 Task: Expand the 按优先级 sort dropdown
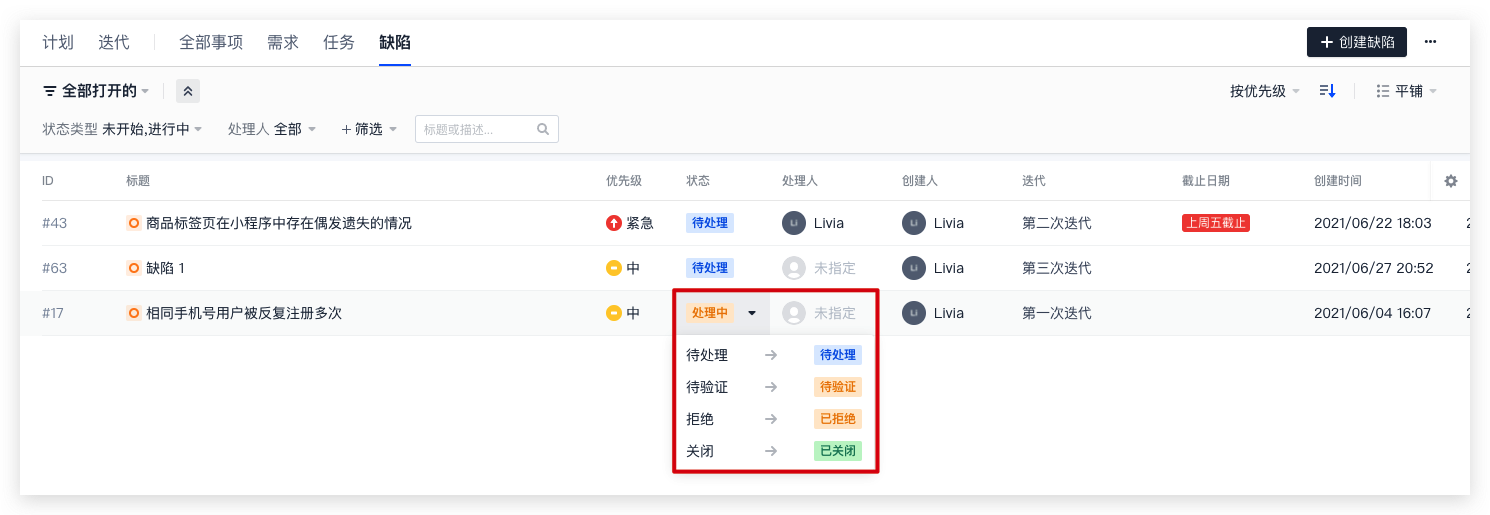coord(1265,91)
